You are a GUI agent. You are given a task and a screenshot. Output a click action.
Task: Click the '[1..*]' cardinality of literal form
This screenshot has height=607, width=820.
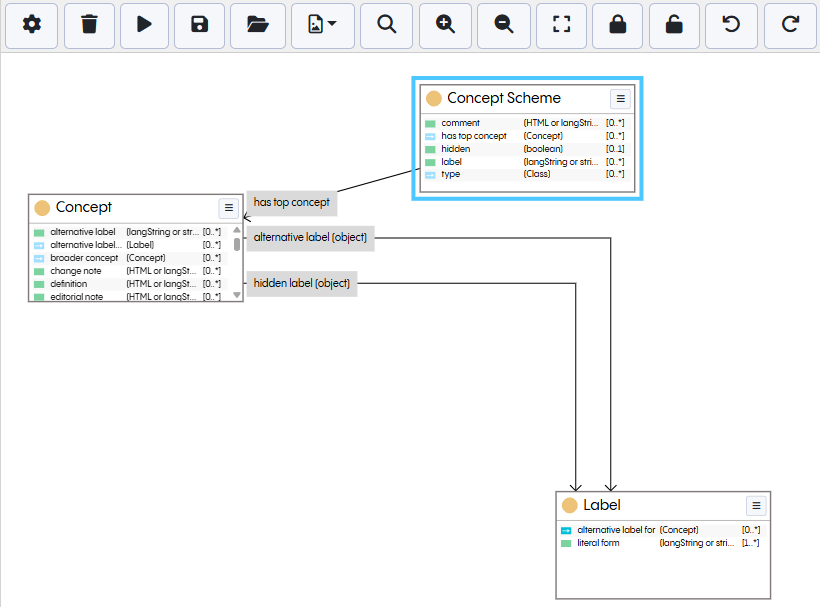tap(750, 543)
